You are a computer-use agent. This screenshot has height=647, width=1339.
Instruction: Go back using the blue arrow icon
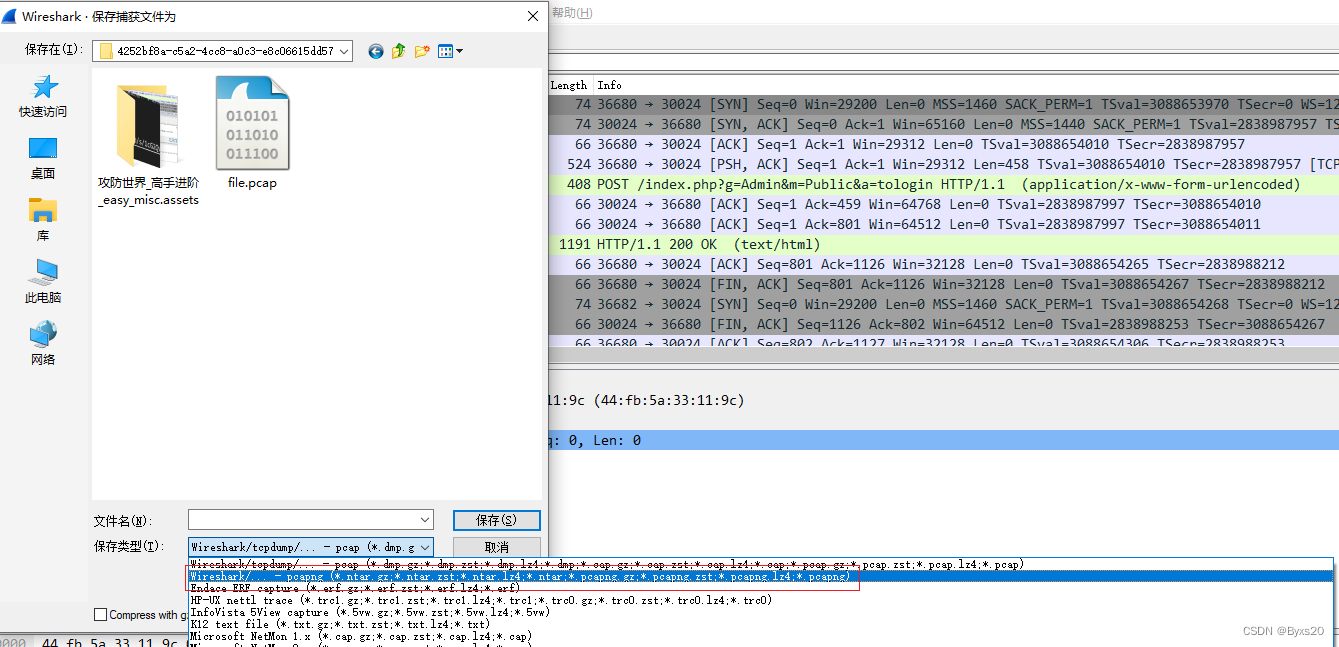pyautogui.click(x=376, y=51)
